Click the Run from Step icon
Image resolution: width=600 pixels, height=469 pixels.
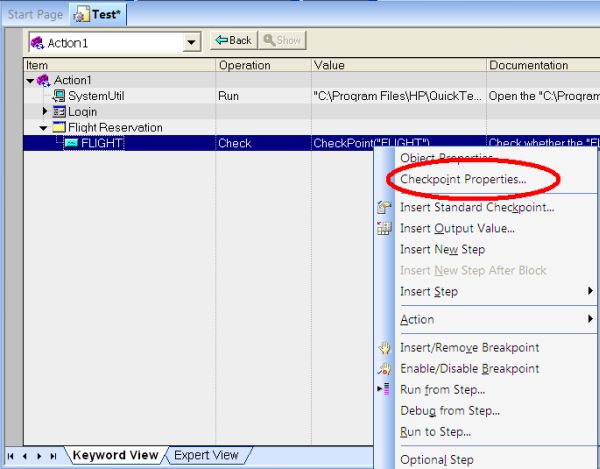pyautogui.click(x=383, y=389)
